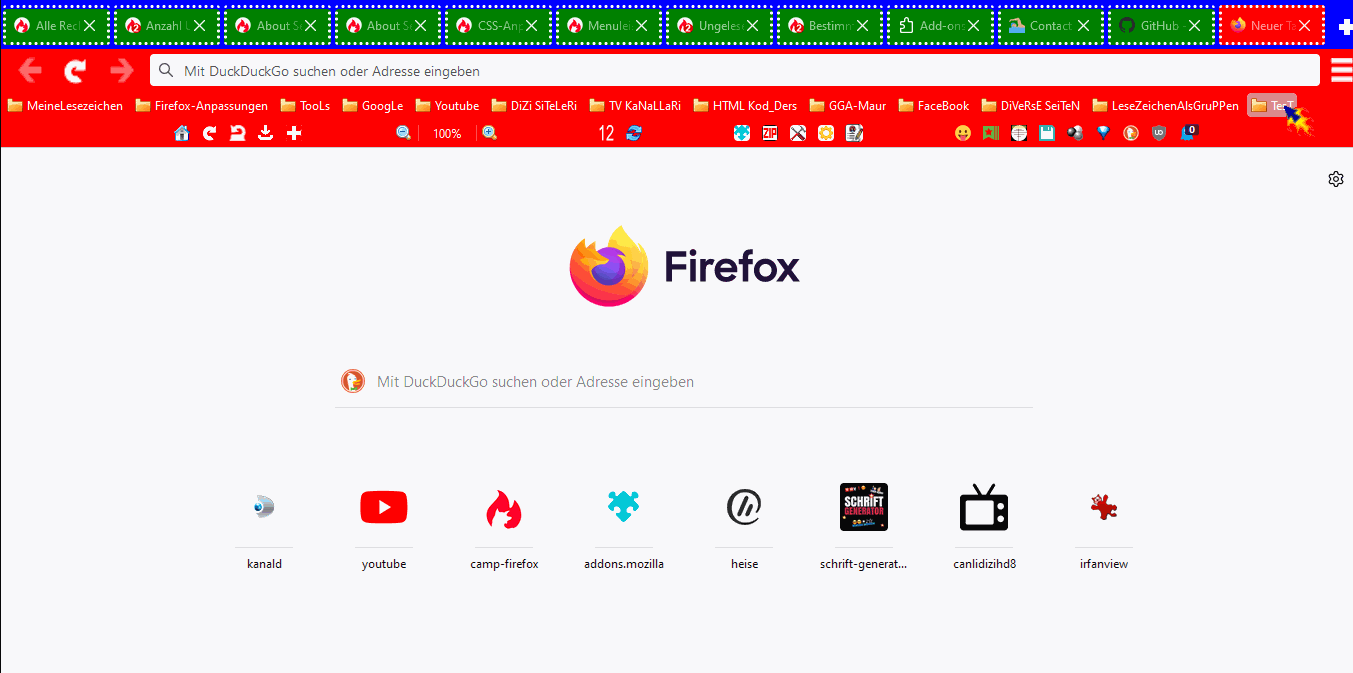Open a new tab with the plus button
The width and height of the screenshot is (1353, 673).
[1344, 26]
